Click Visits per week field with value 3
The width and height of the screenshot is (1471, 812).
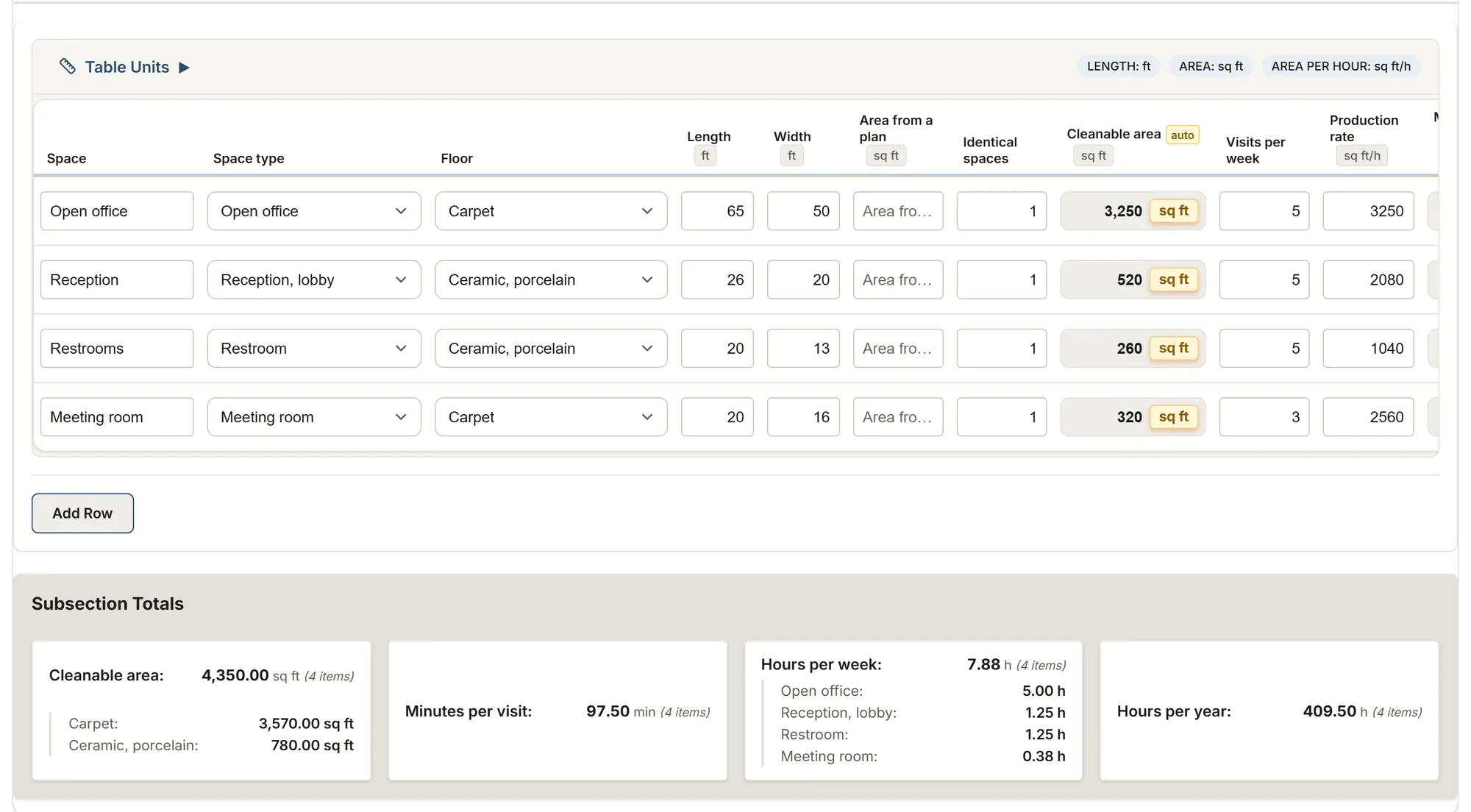coord(1264,417)
